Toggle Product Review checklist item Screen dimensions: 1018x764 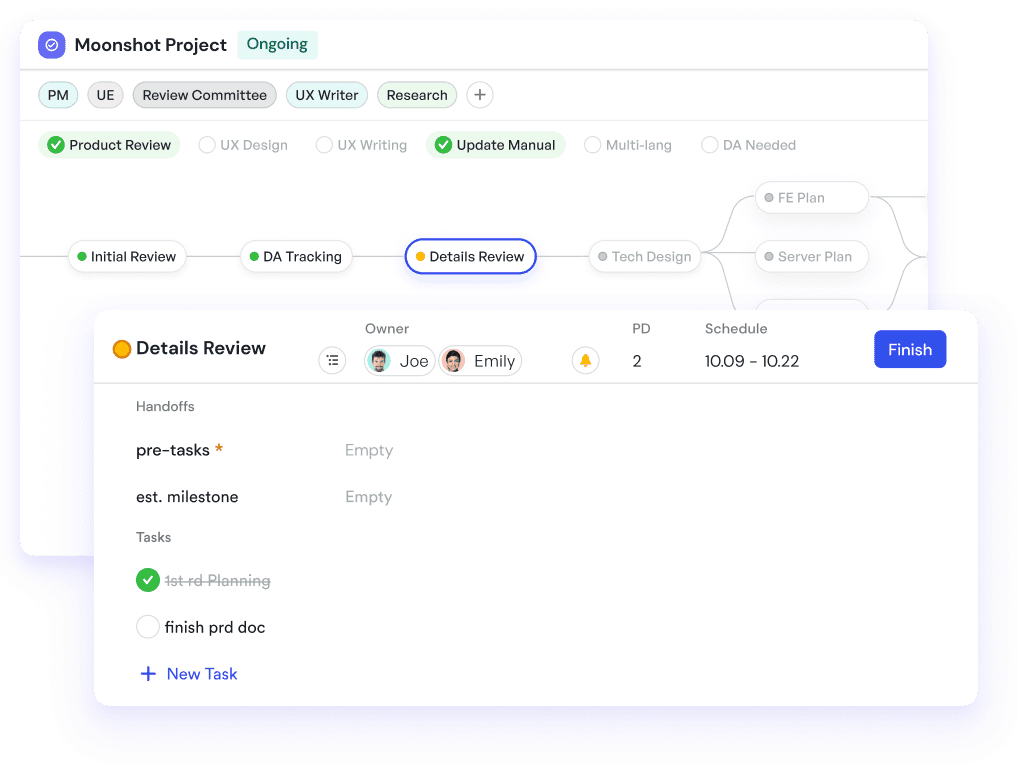point(109,145)
